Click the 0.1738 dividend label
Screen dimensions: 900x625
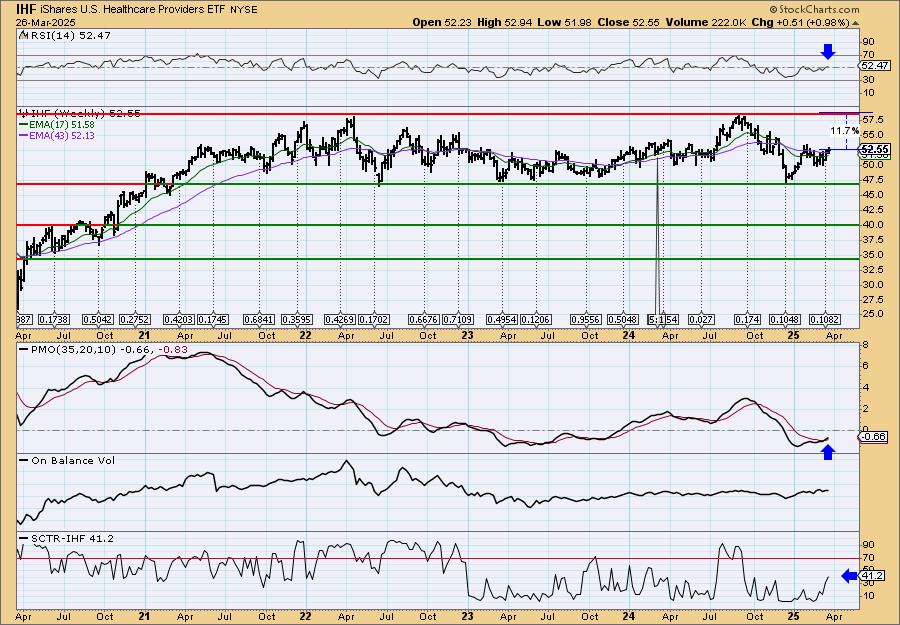pyautogui.click(x=55, y=319)
